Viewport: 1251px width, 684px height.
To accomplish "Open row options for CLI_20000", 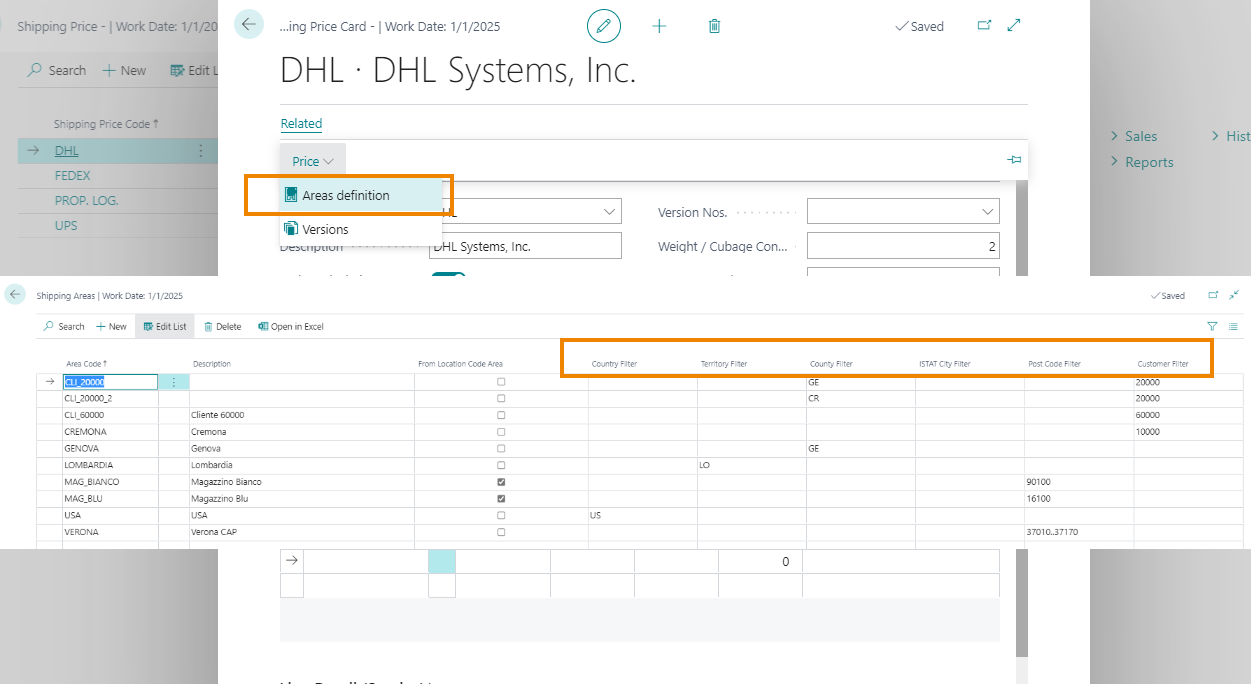I will 173,382.
